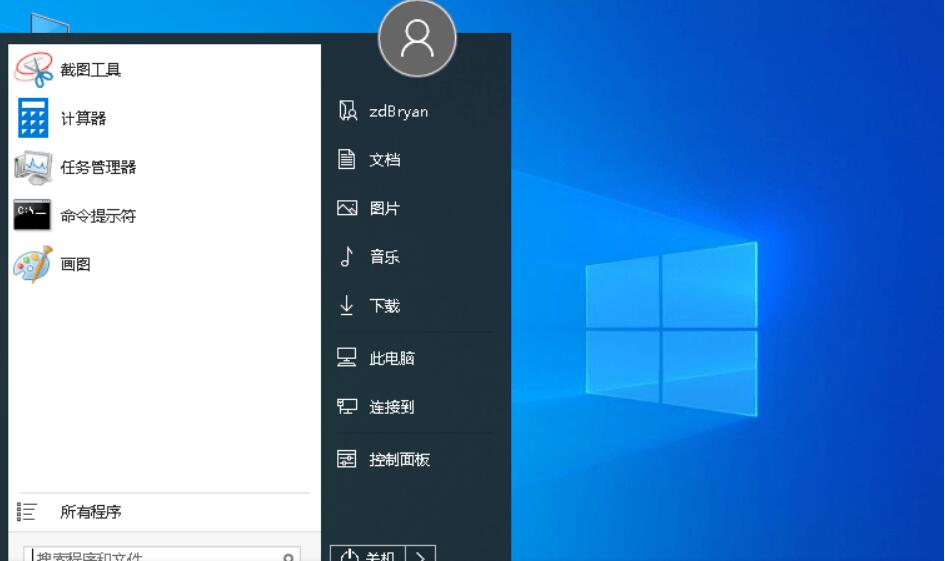Image resolution: width=945 pixels, height=561 pixels.
Task: Open 画图 Paint palette icon
Action: (x=33, y=265)
